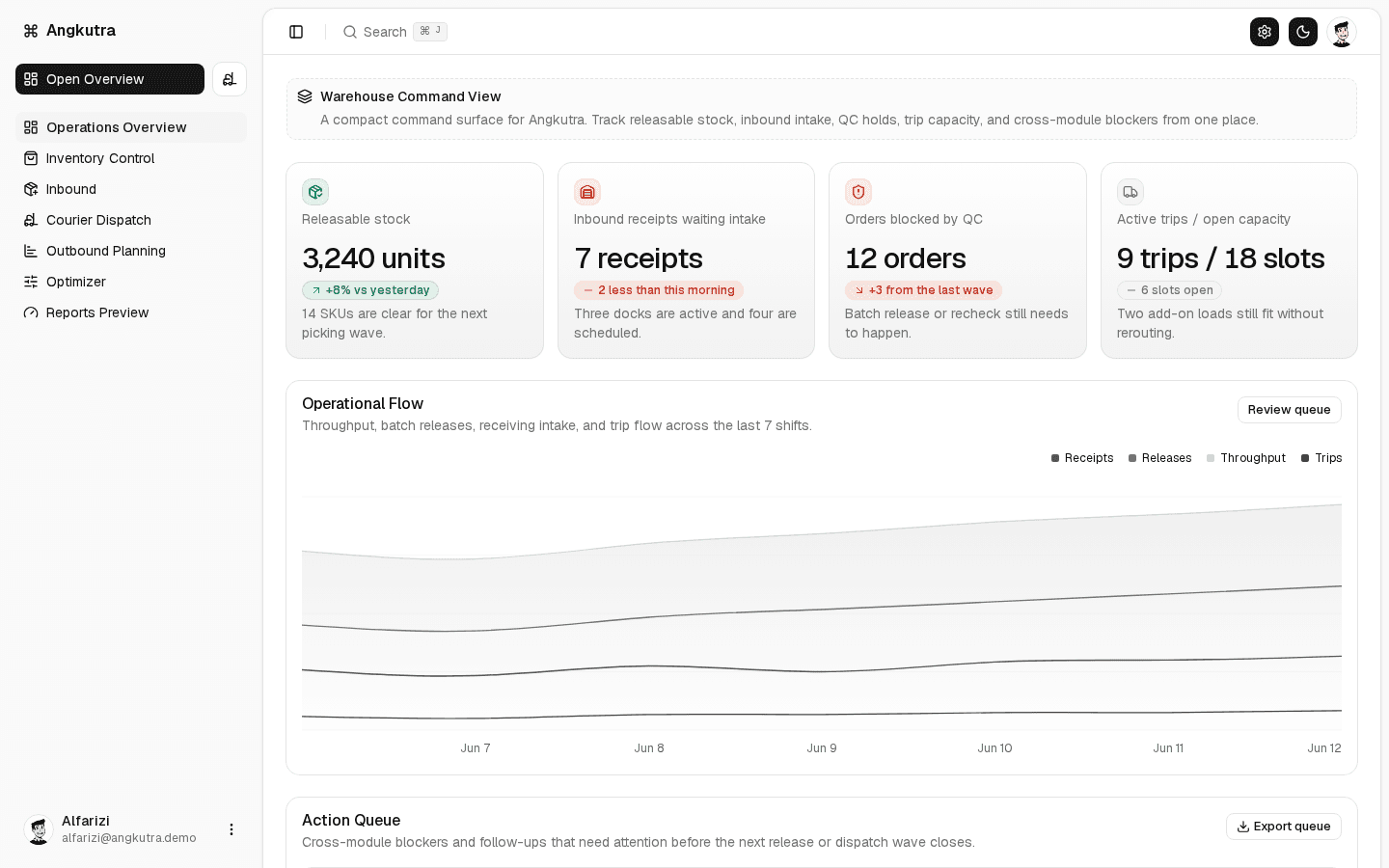1389x868 pixels.
Task: Open settings gear icon in top bar
Action: click(x=1265, y=32)
